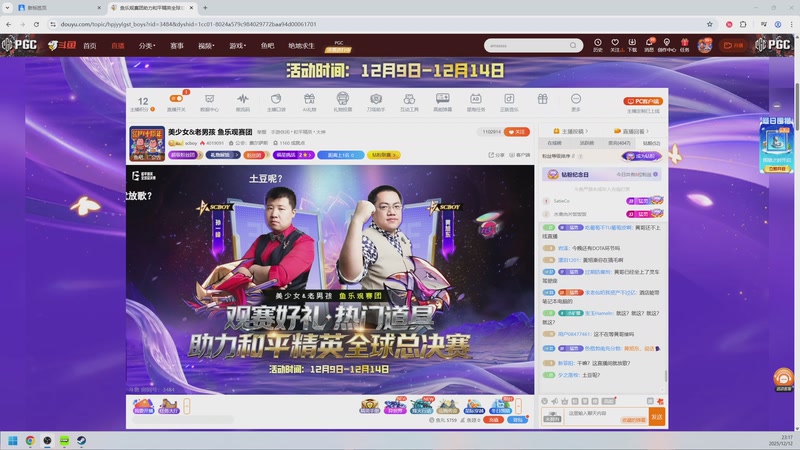Open the 关注 follow heart icon in header
800x450 pixels.
pos(615,45)
